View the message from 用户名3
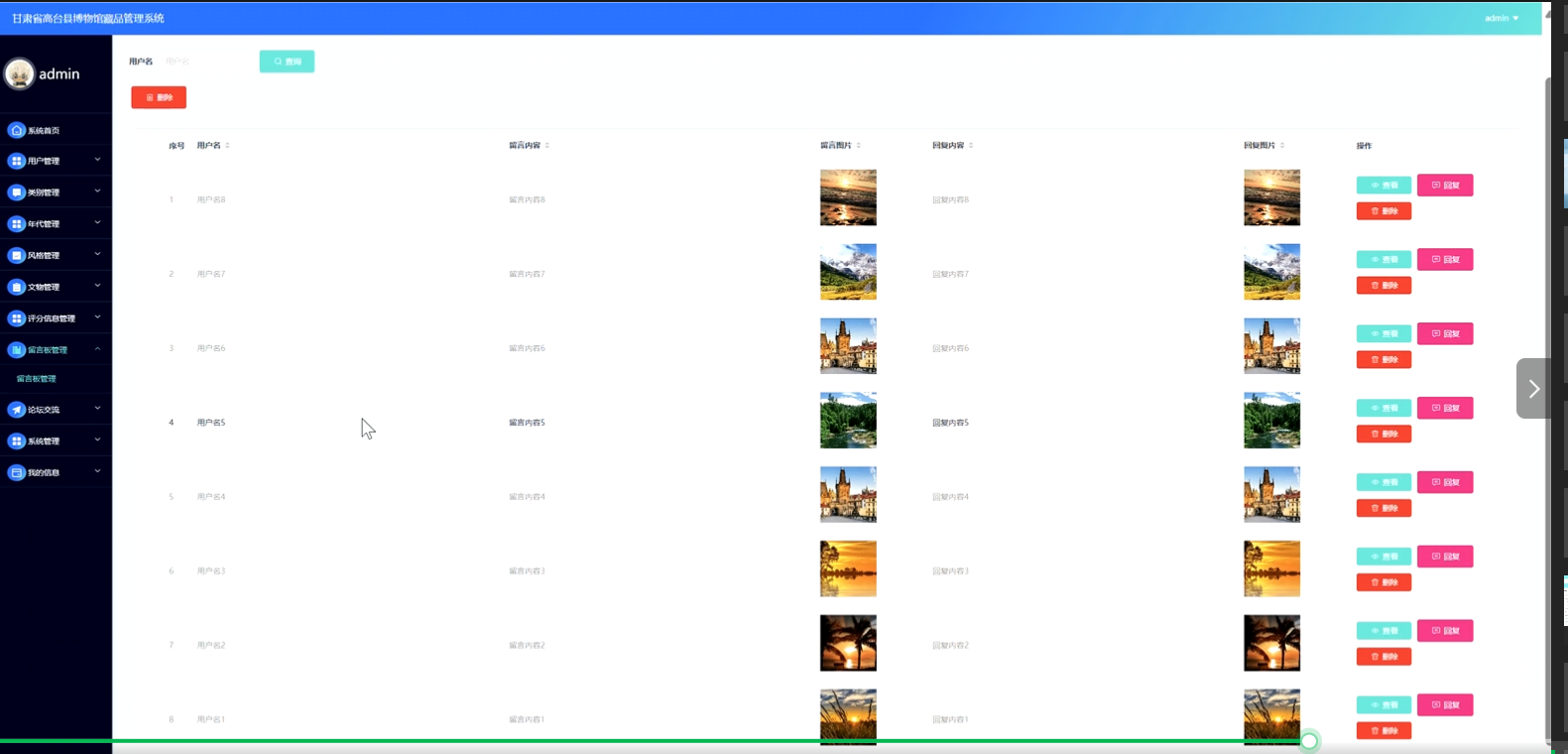 click(1384, 557)
